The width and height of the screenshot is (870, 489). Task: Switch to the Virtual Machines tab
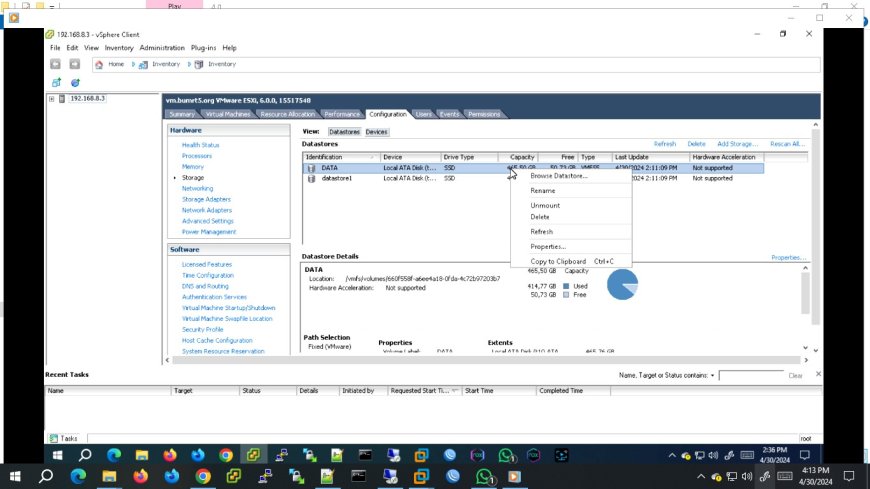click(227, 114)
